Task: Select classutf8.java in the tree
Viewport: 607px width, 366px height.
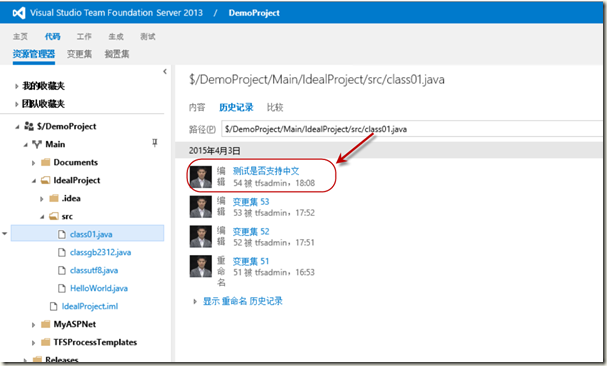Action: [x=94, y=270]
